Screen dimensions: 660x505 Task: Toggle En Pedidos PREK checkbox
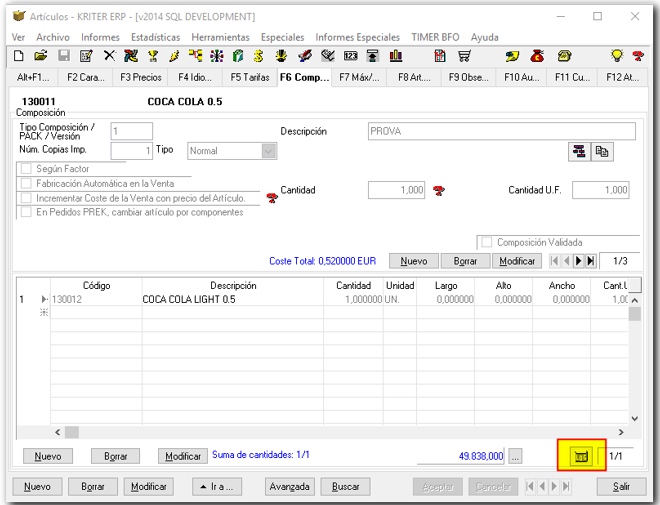(26, 212)
